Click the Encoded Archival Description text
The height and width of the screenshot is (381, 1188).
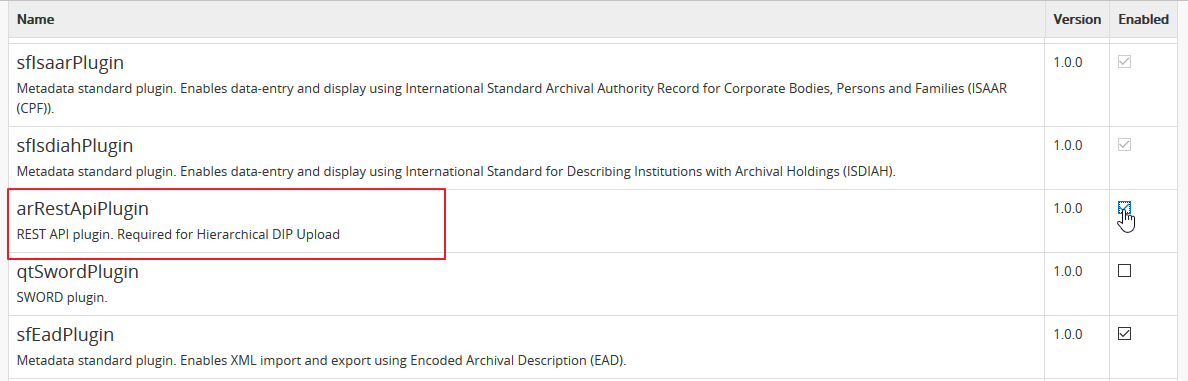click(x=321, y=360)
